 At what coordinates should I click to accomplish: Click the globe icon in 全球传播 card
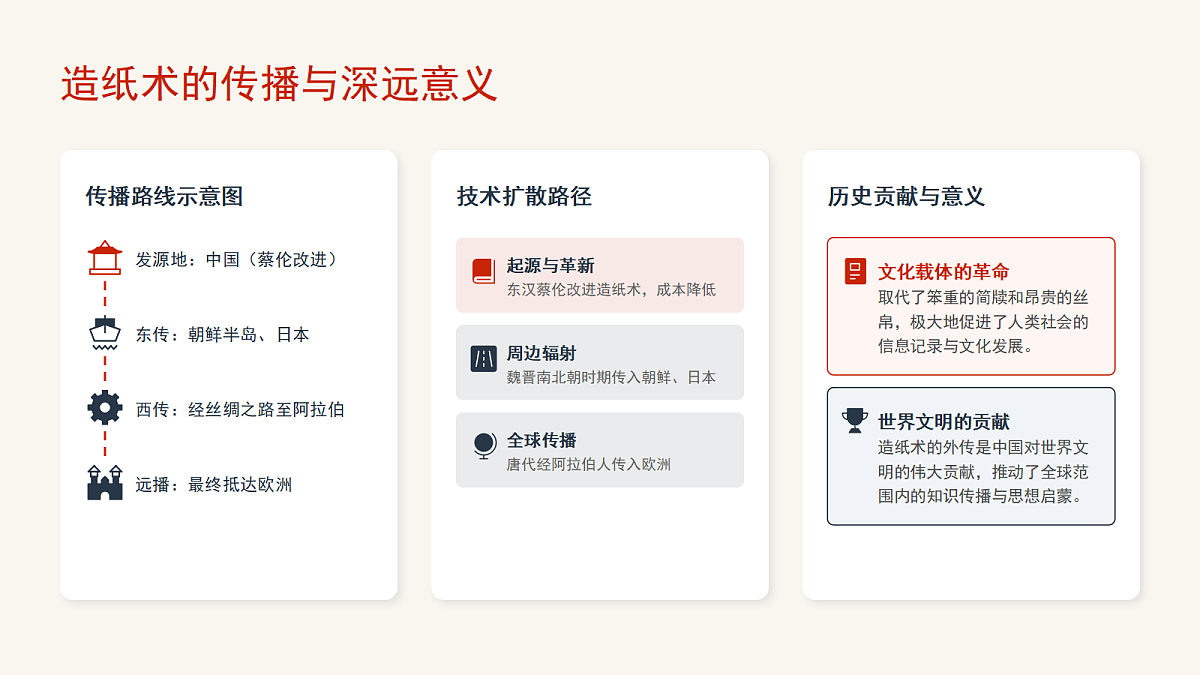coord(484,446)
